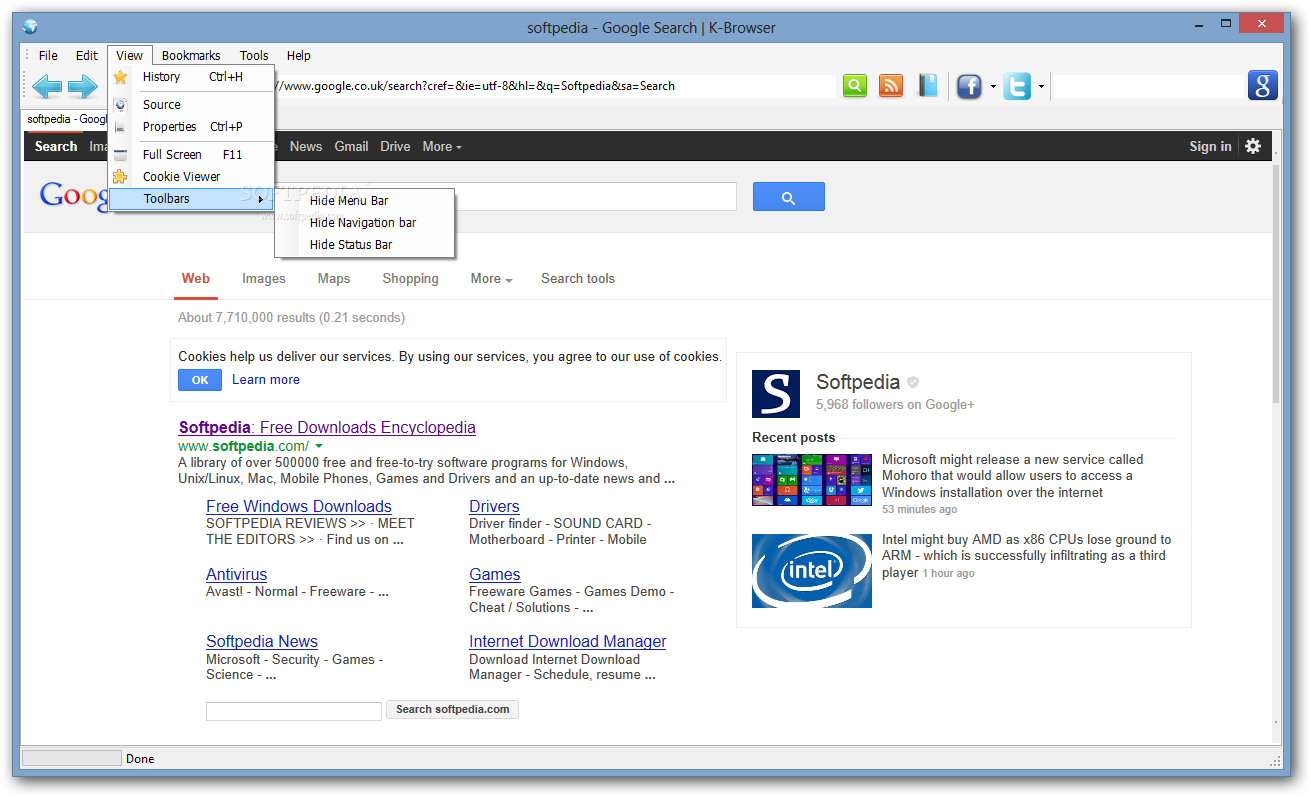Click the K-Browser globe title icon
Screen dimensions: 1311x797
[x=30, y=27]
